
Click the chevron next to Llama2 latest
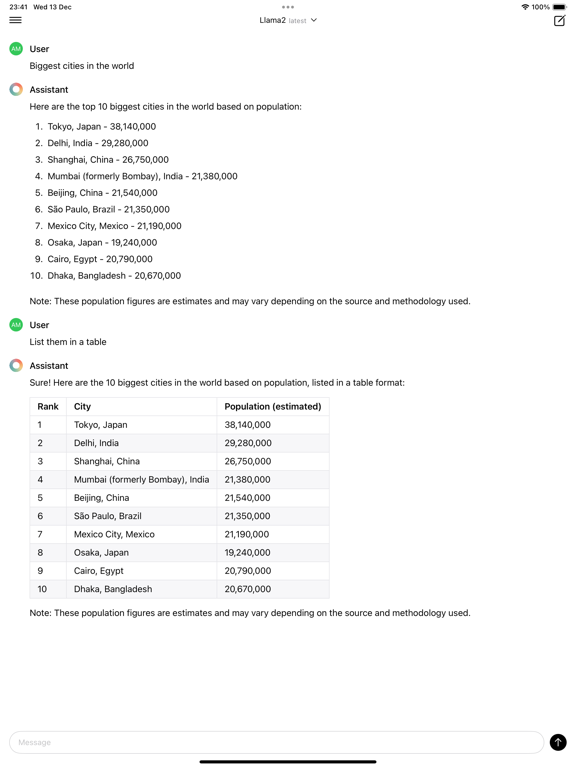click(314, 20)
